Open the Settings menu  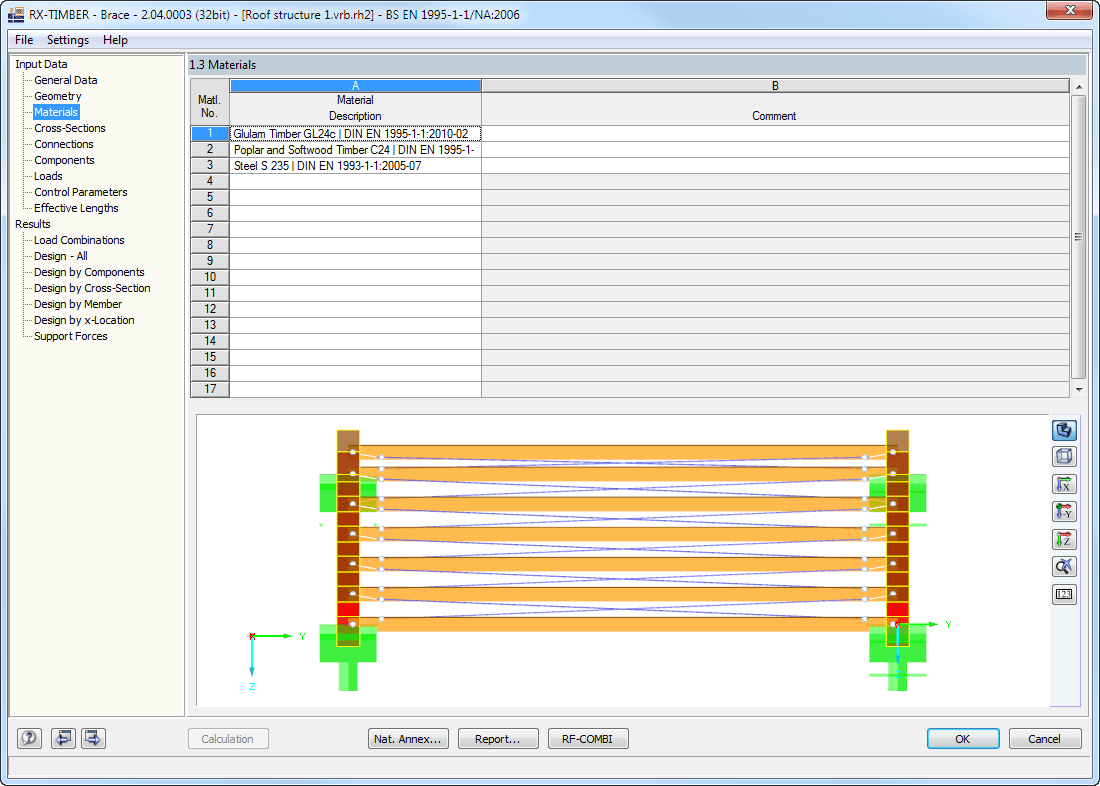pyautogui.click(x=68, y=40)
